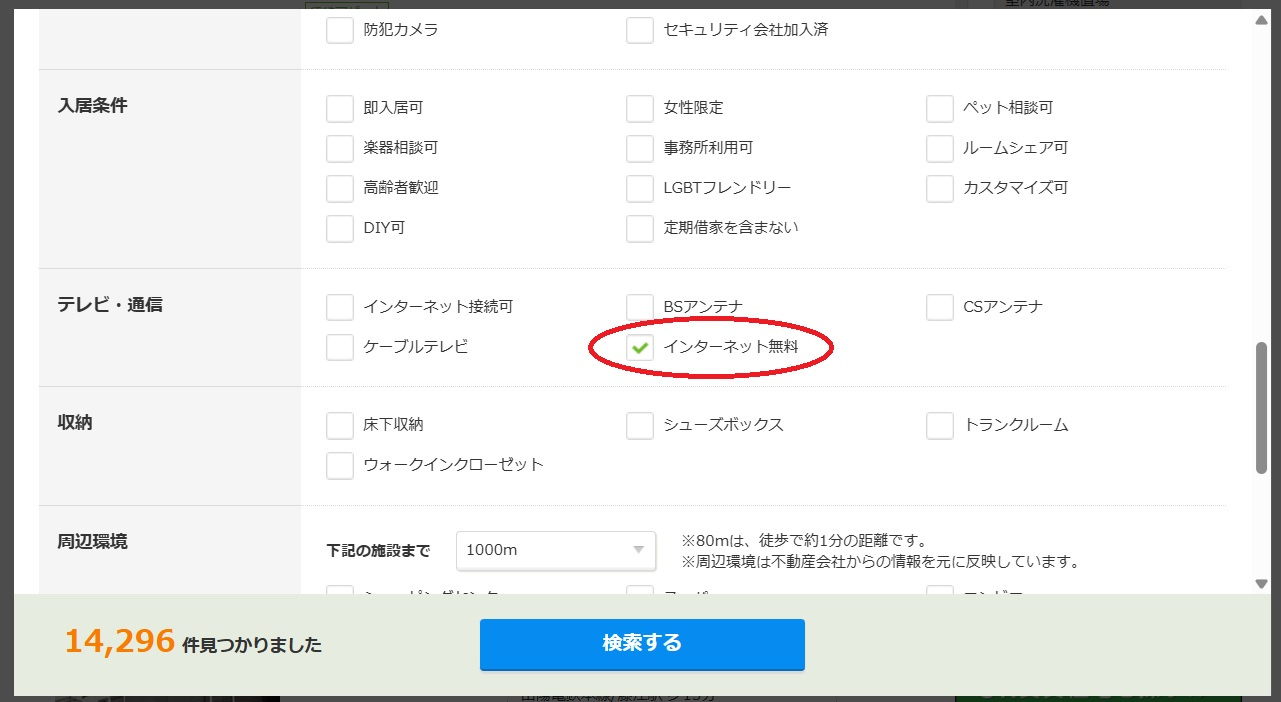The width and height of the screenshot is (1281, 702).
Task: Check the 即入居可 option
Action: [340, 108]
